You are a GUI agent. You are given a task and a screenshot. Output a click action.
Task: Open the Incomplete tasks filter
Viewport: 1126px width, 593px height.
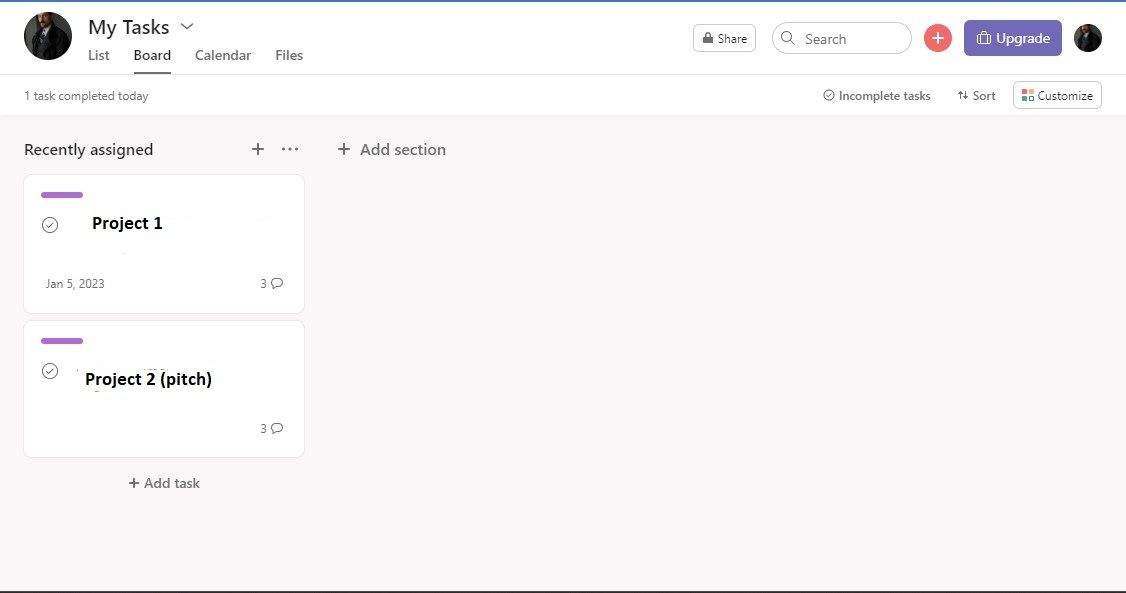click(876, 95)
